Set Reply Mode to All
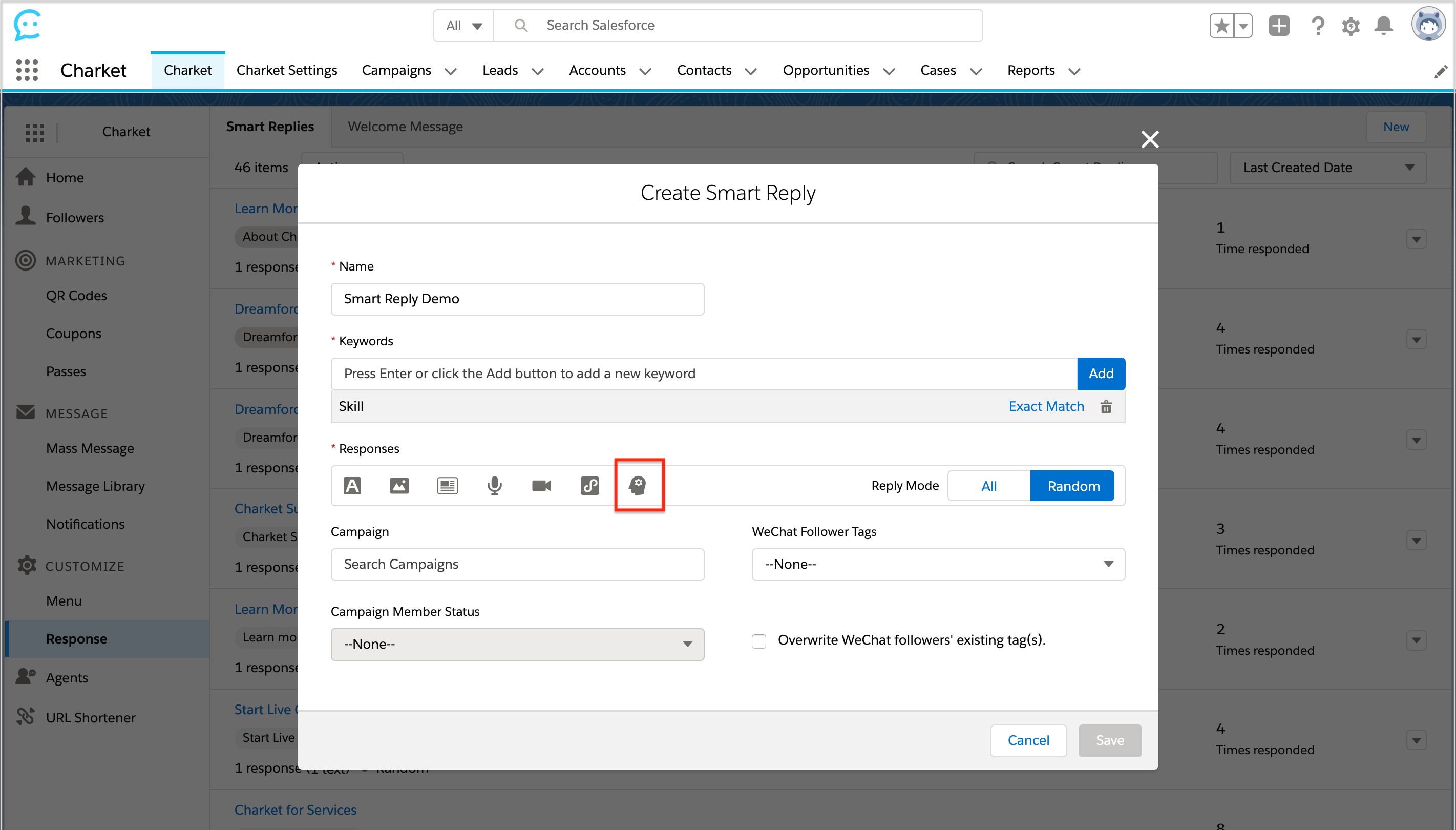 pyautogui.click(x=988, y=486)
